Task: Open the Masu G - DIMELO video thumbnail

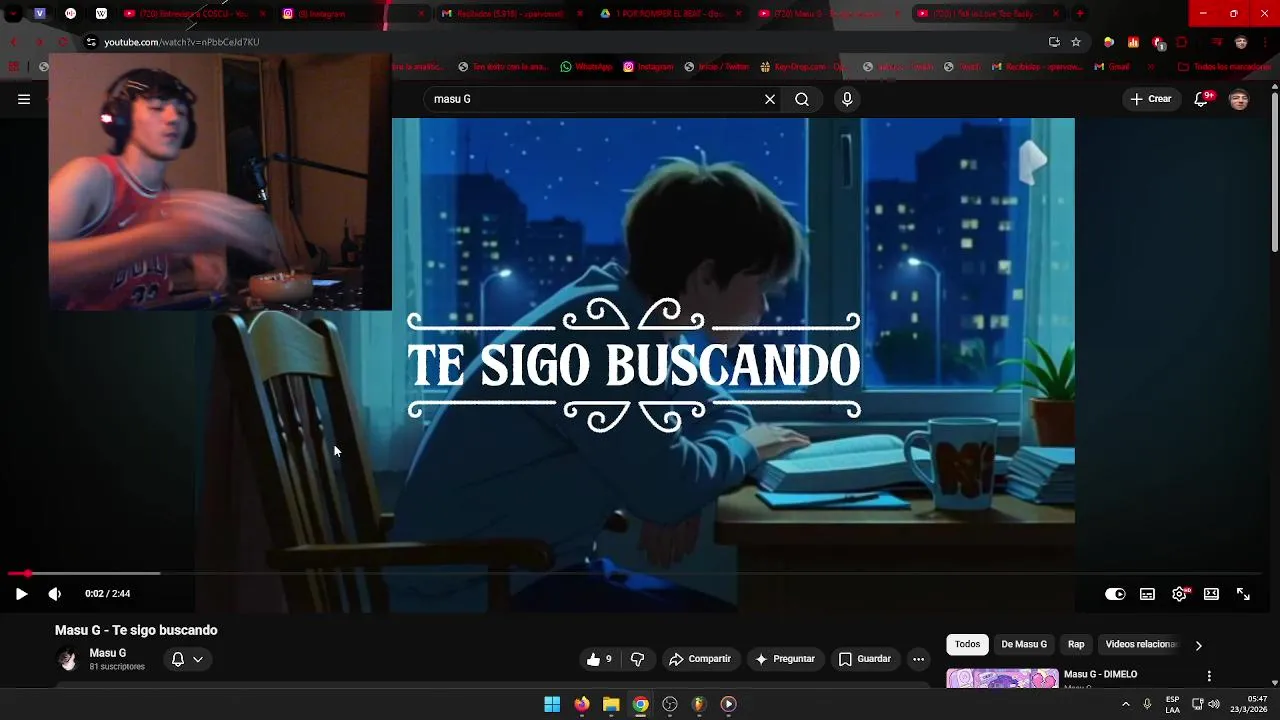Action: 1003,679
